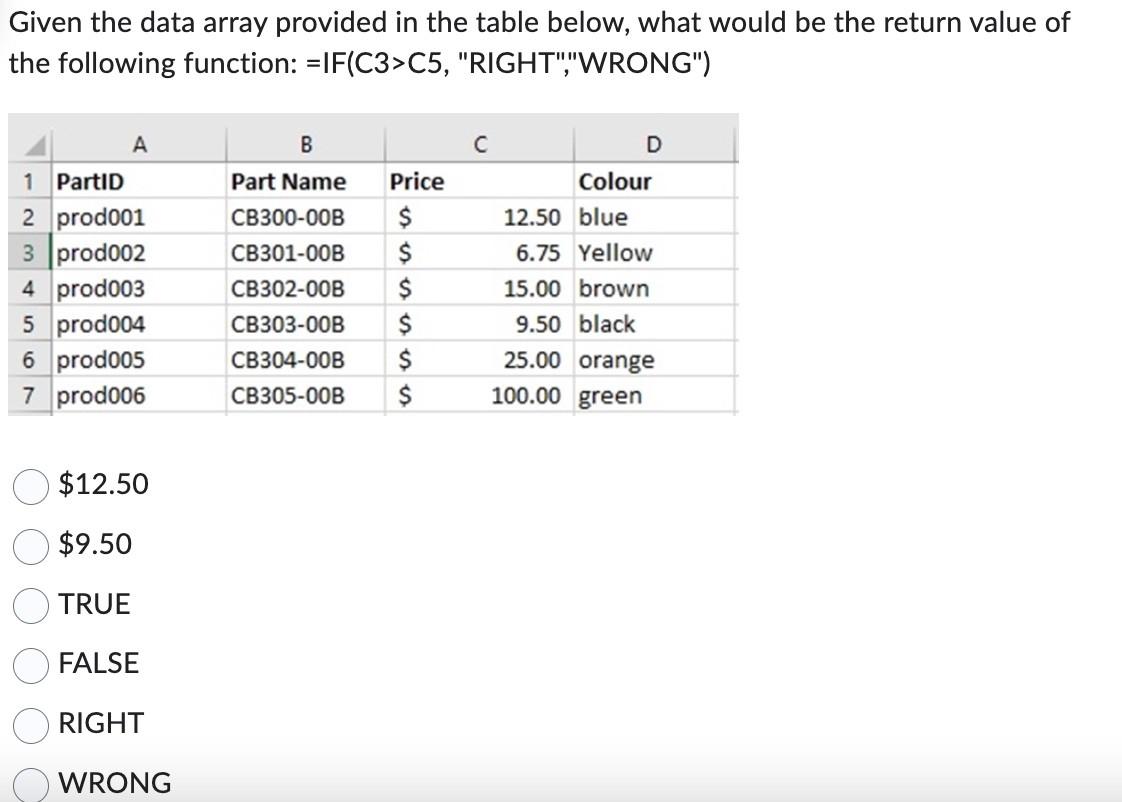Select the WRONG answer option
The height and width of the screenshot is (802, 1122).
click(31, 783)
